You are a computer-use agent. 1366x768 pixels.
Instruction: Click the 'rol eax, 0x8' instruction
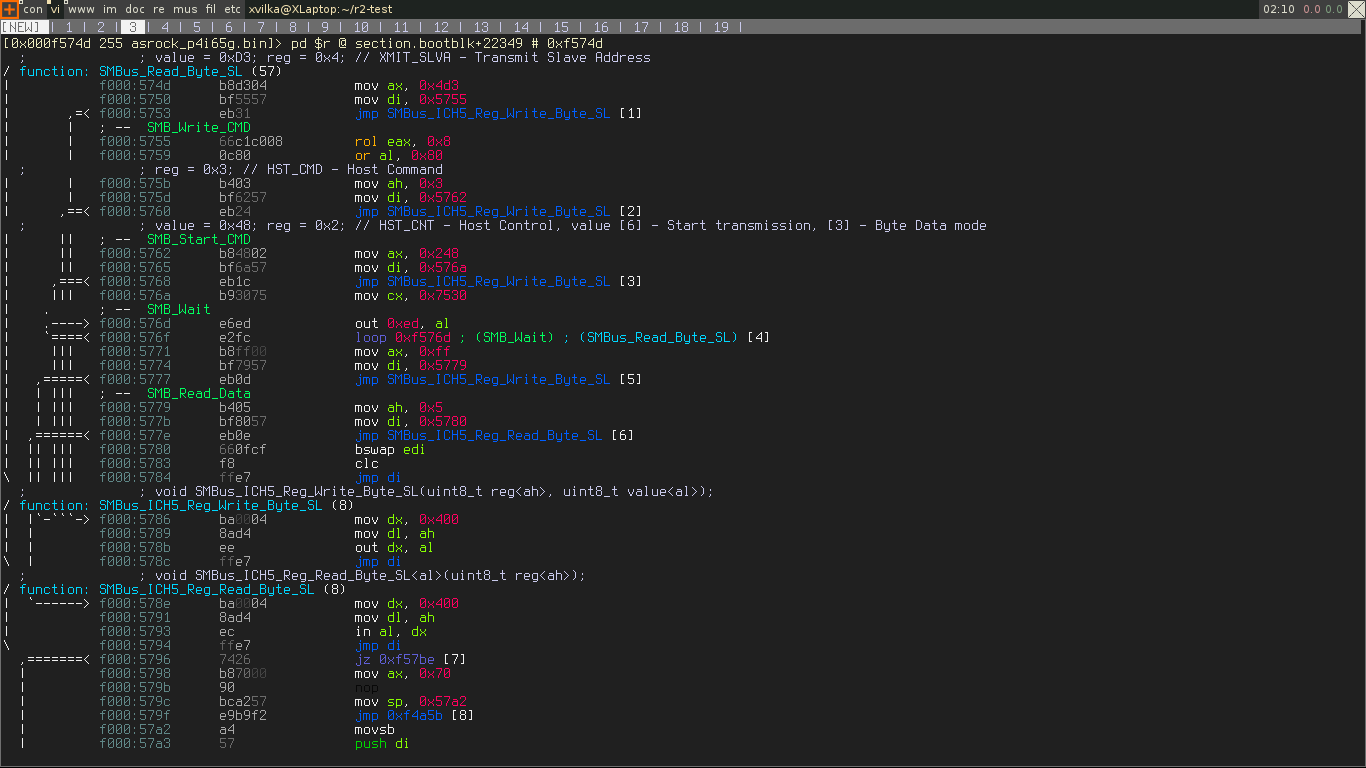402,141
